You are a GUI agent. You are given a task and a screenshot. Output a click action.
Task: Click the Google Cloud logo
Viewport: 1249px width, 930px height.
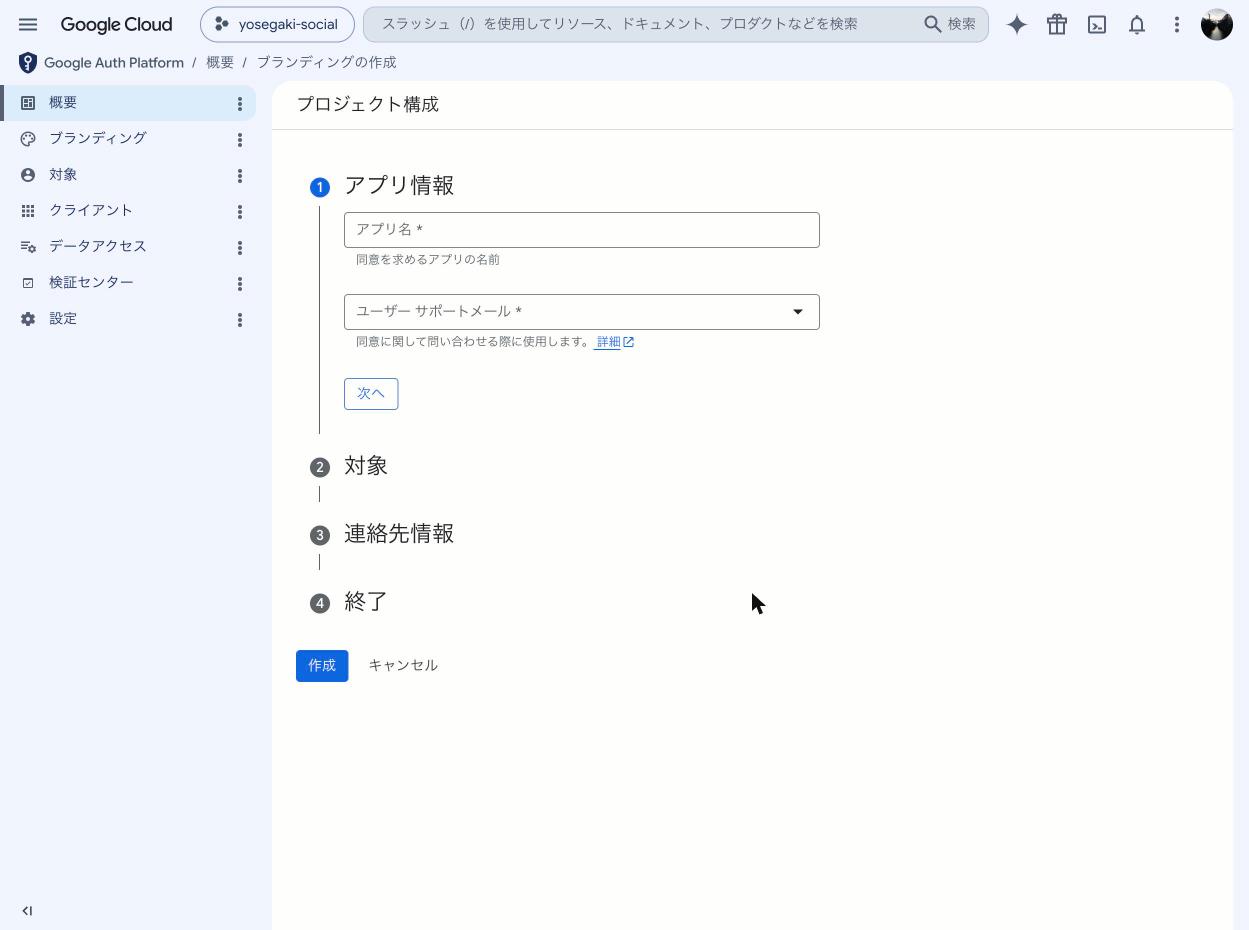point(116,24)
